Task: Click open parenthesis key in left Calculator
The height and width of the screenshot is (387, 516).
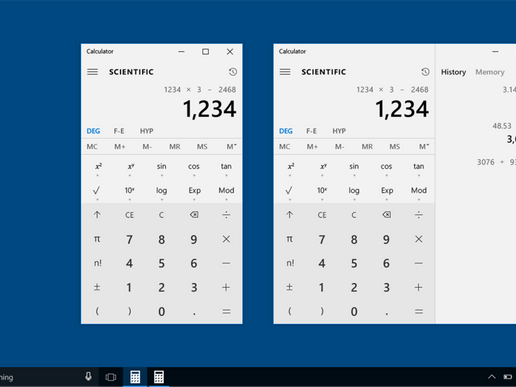Action: (97, 311)
